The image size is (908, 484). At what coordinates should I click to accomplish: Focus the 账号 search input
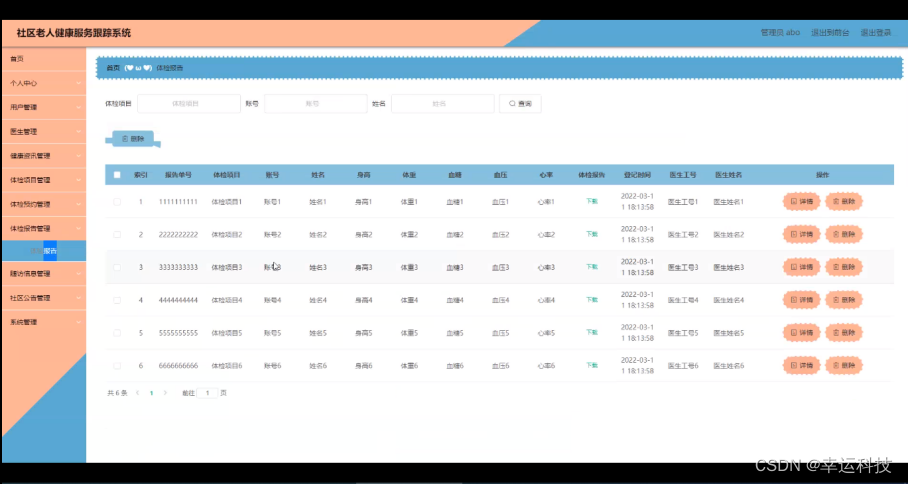point(316,104)
